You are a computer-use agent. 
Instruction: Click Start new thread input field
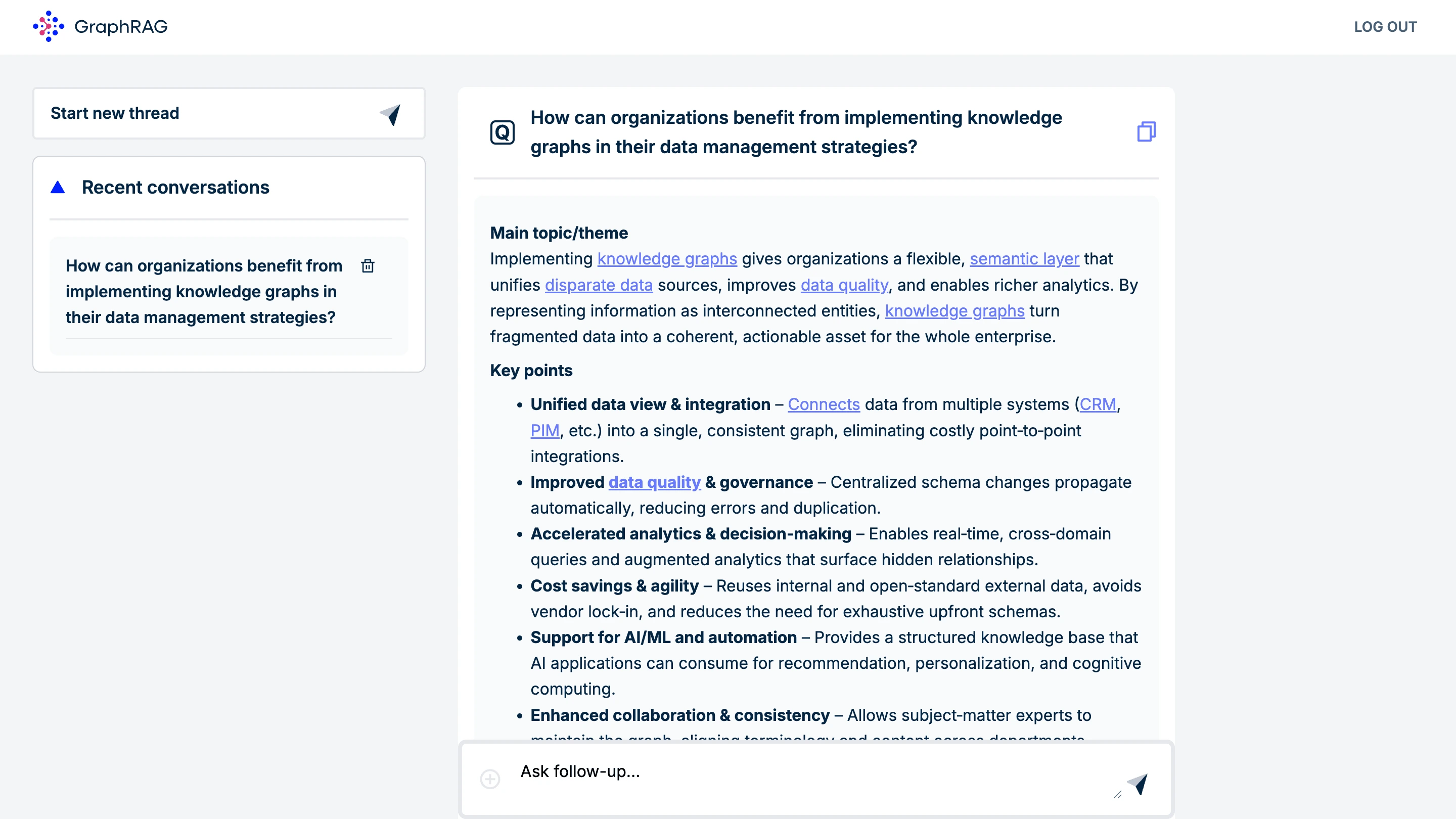[x=203, y=114]
